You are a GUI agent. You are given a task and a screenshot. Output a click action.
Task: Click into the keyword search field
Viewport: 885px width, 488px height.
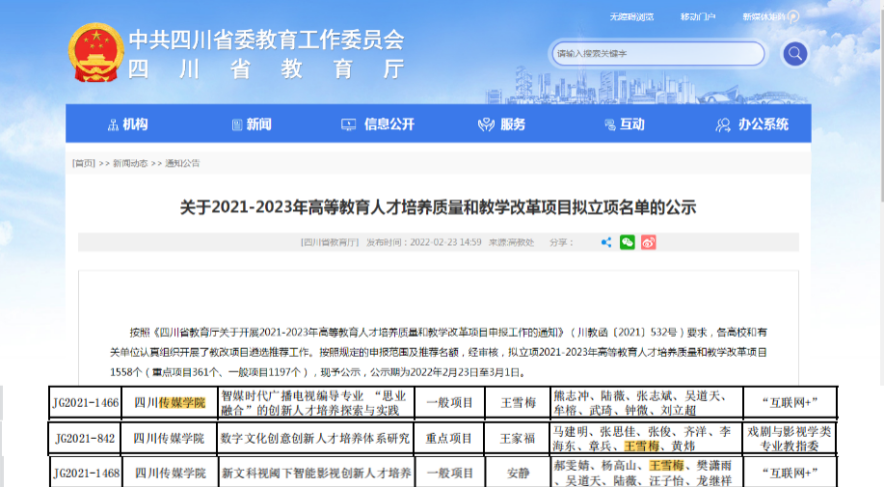[x=655, y=54]
